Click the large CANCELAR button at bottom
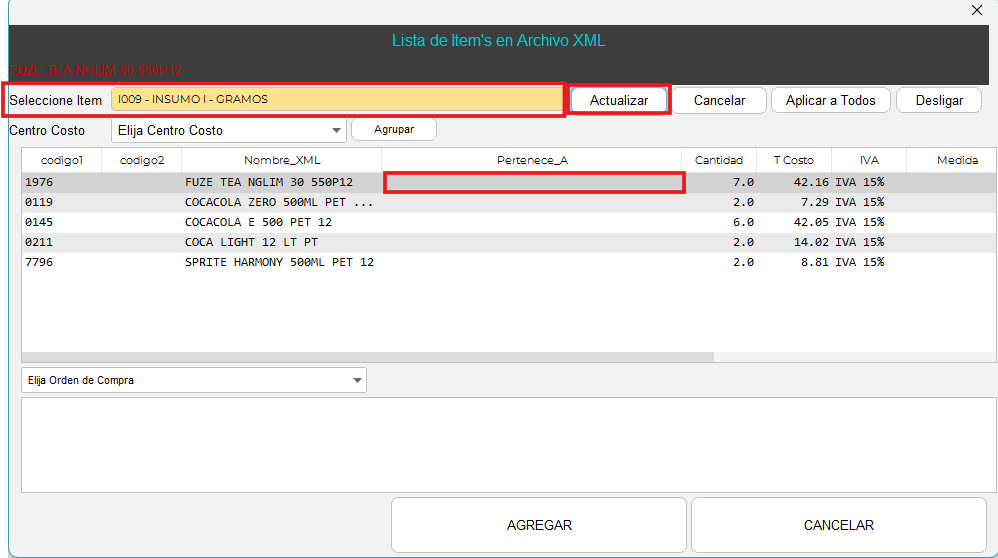This screenshot has height=558, width=998. (x=838, y=525)
